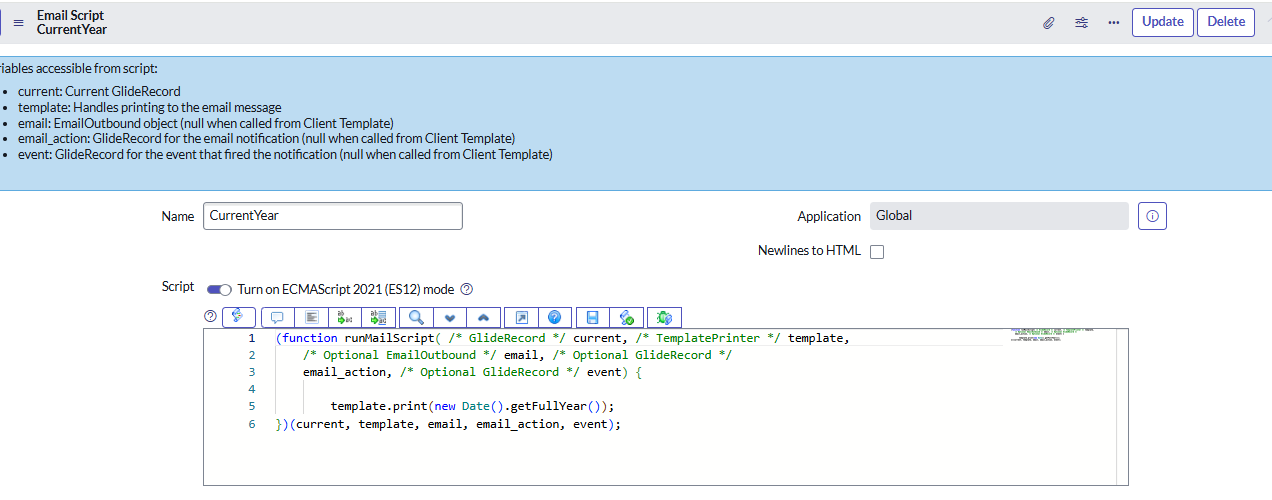Open the script debugger bug icon
This screenshot has height=500, width=1272.
point(664,317)
